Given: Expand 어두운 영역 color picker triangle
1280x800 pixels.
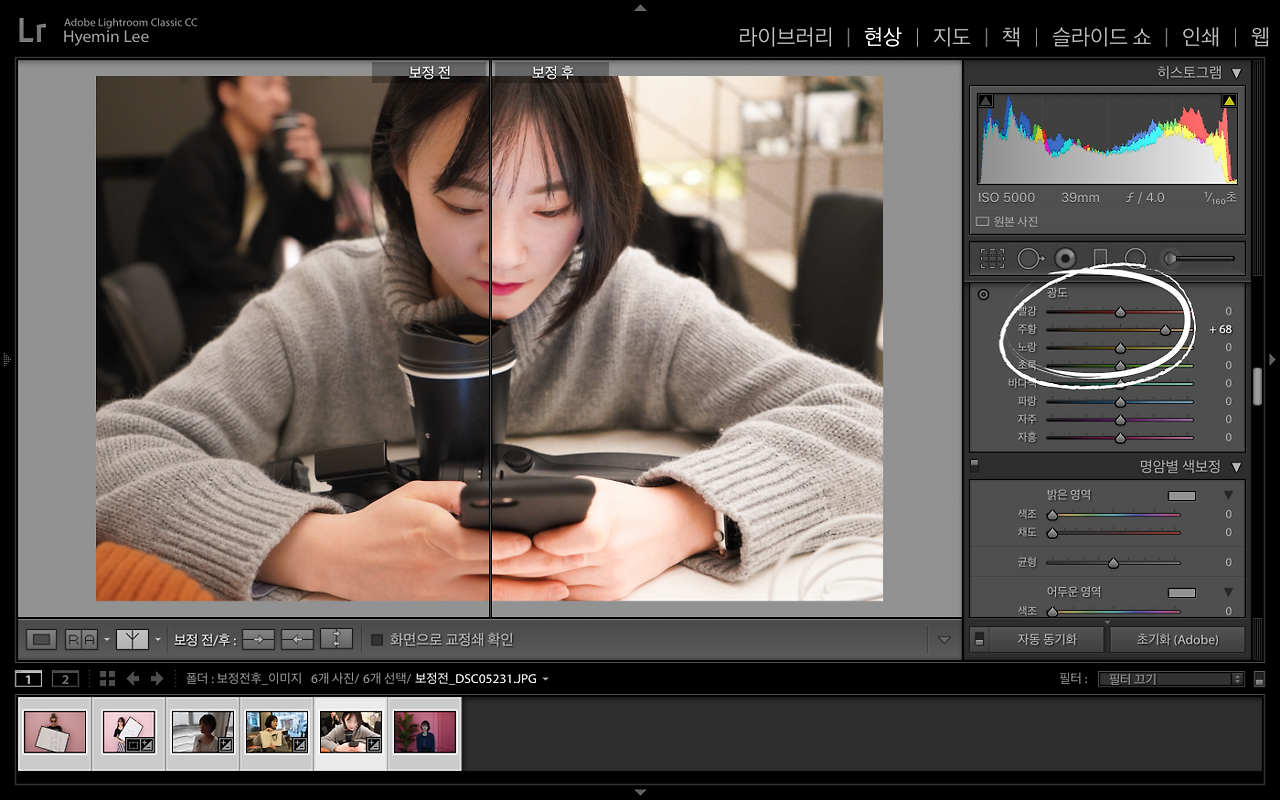Looking at the screenshot, I should click(1228, 592).
